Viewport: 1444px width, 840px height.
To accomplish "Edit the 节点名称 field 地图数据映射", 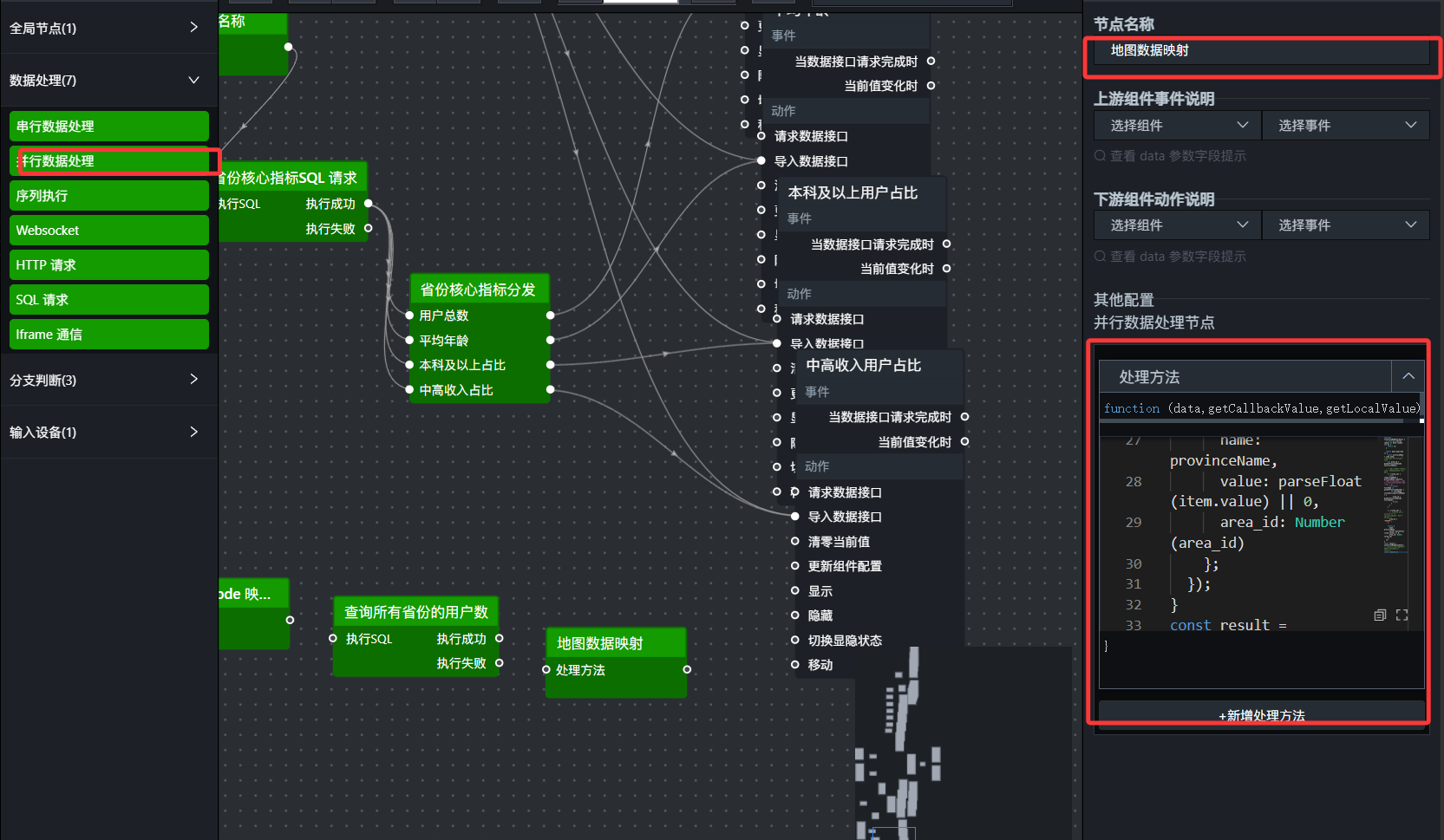I will [1261, 50].
